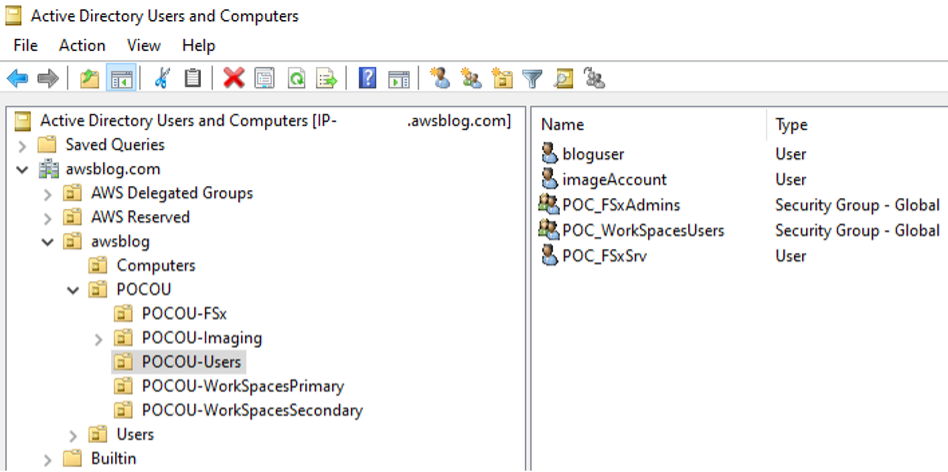Viewport: 948px width, 472px height.
Task: Click the awsblog.com domain icon
Action: [48, 169]
